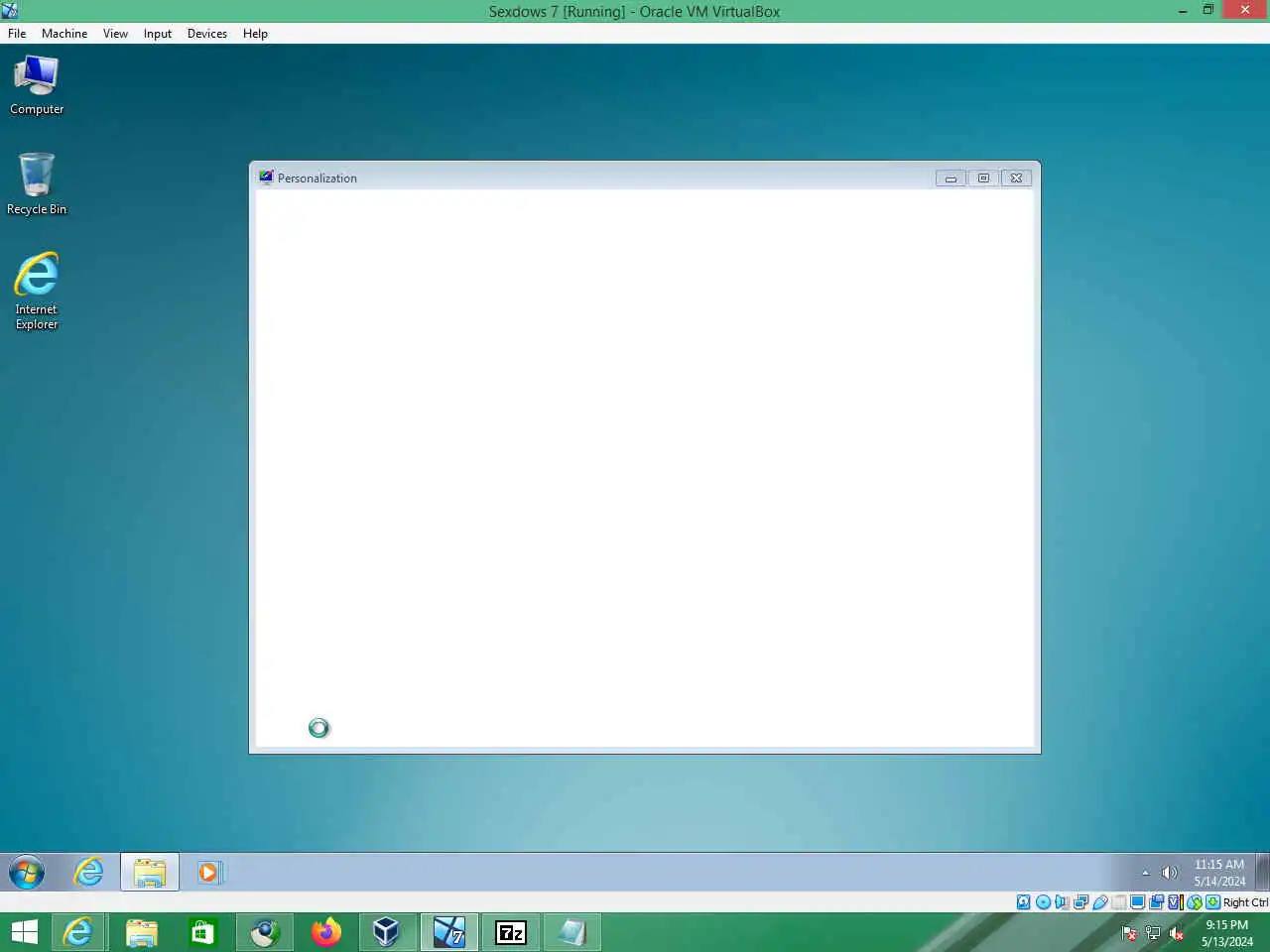Click VirtualBox keyboard capture arrow icon

coord(1212,902)
